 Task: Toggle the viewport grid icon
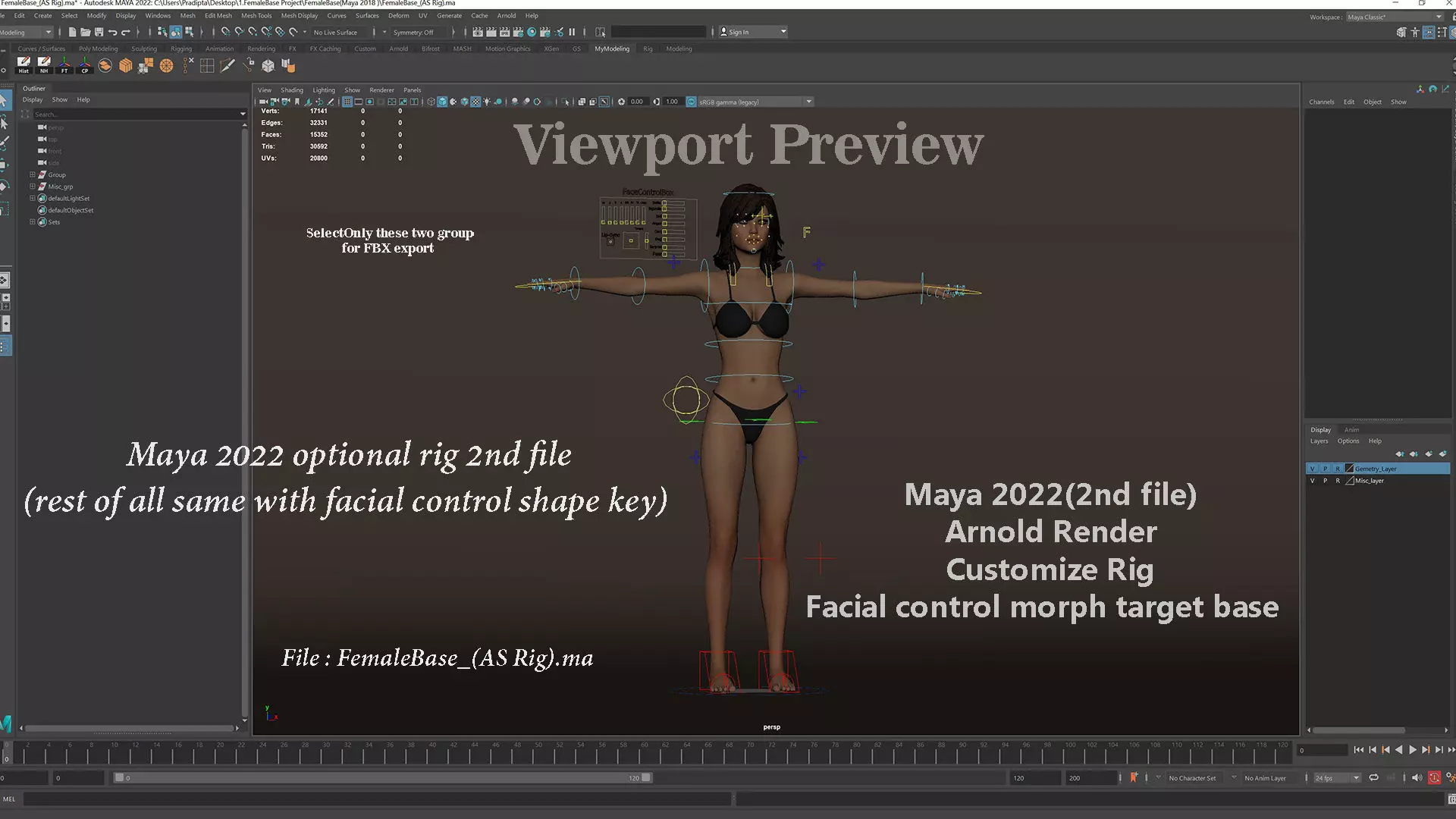347,102
